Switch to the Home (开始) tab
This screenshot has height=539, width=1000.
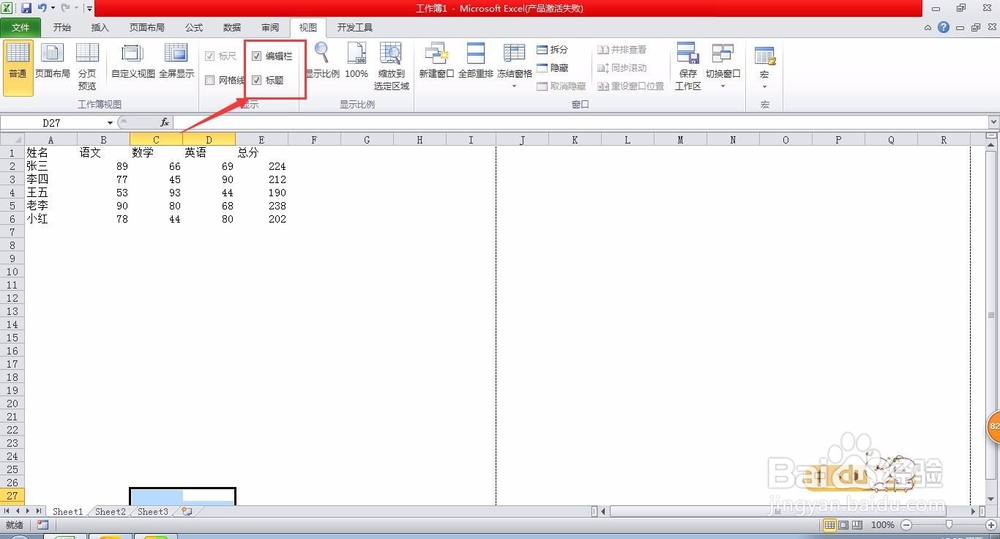62,27
